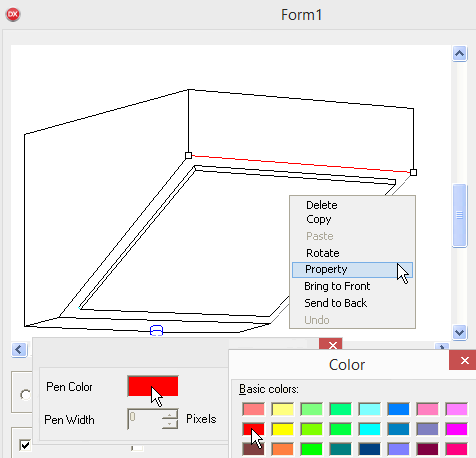Click the vertical scrollbar down arrow

[x=460, y=332]
